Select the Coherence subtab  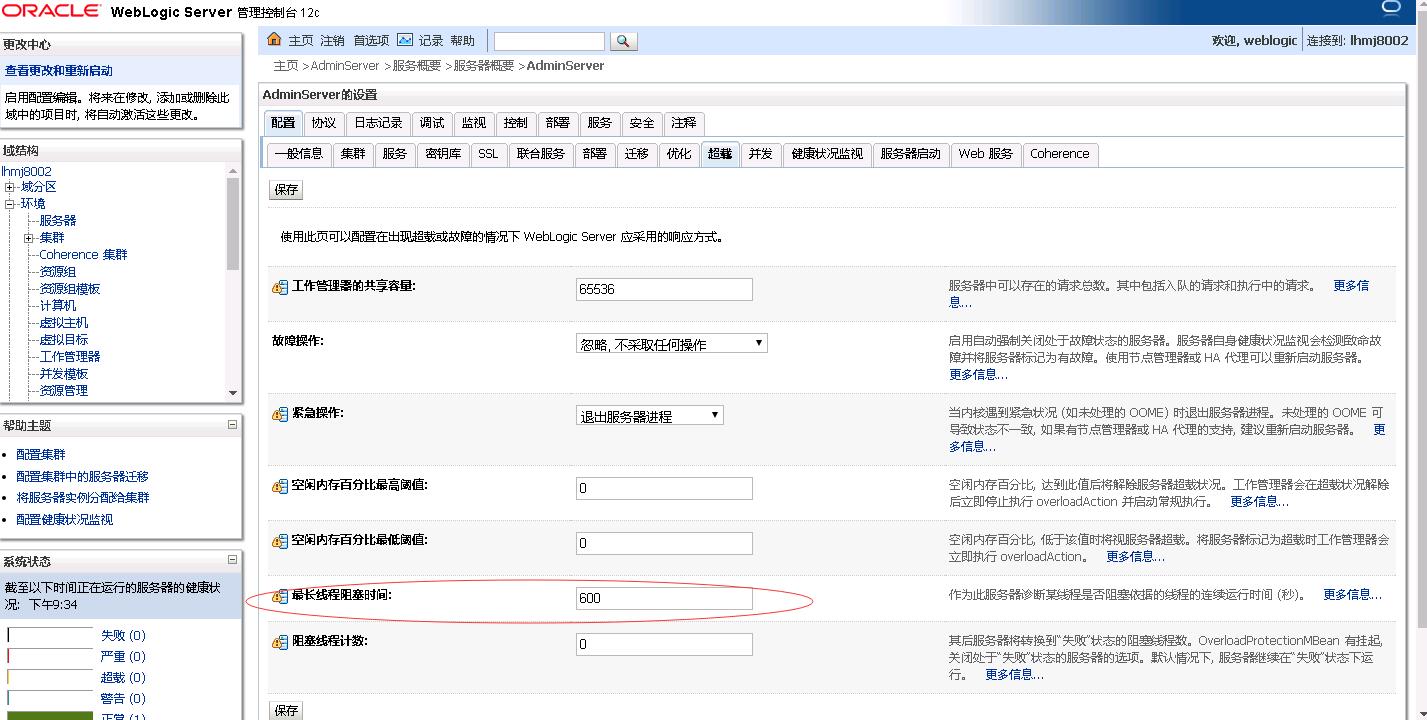coord(1060,154)
